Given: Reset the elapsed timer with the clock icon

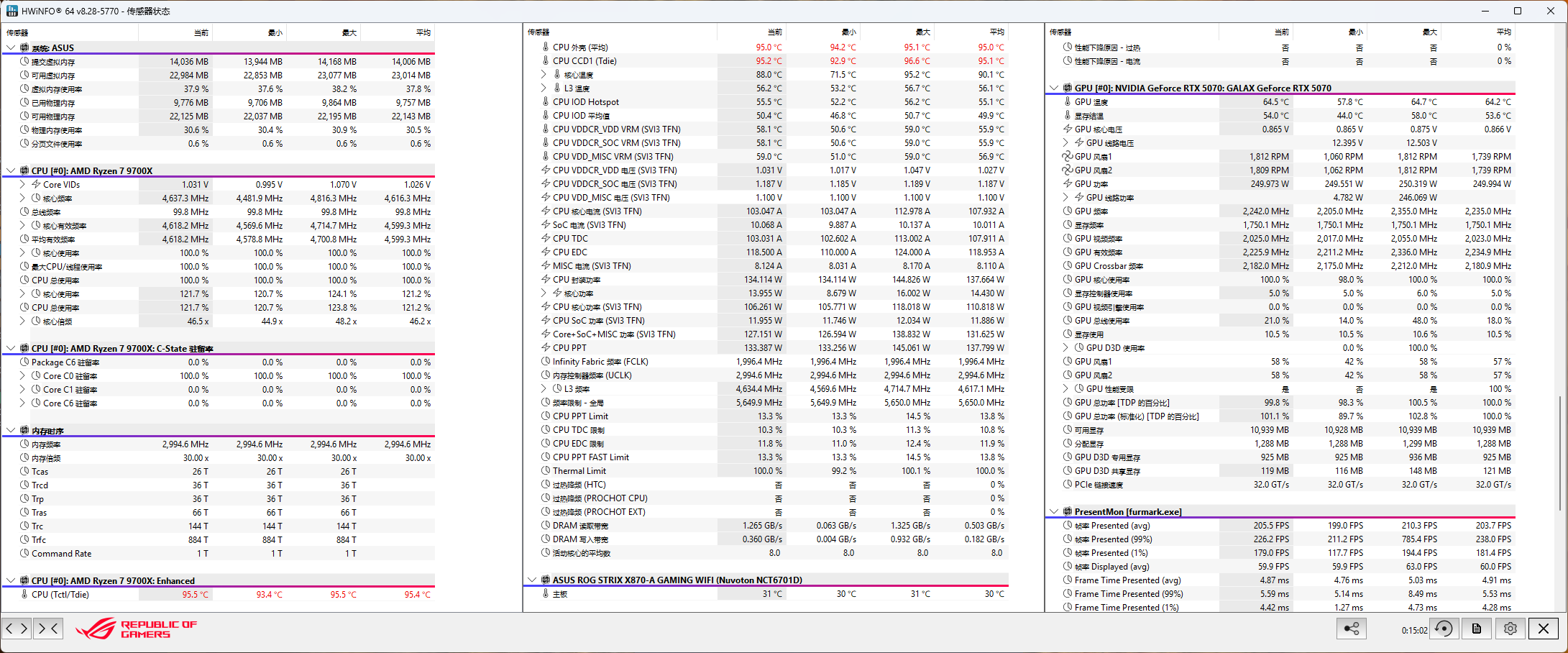Looking at the screenshot, I should [x=1443, y=629].
